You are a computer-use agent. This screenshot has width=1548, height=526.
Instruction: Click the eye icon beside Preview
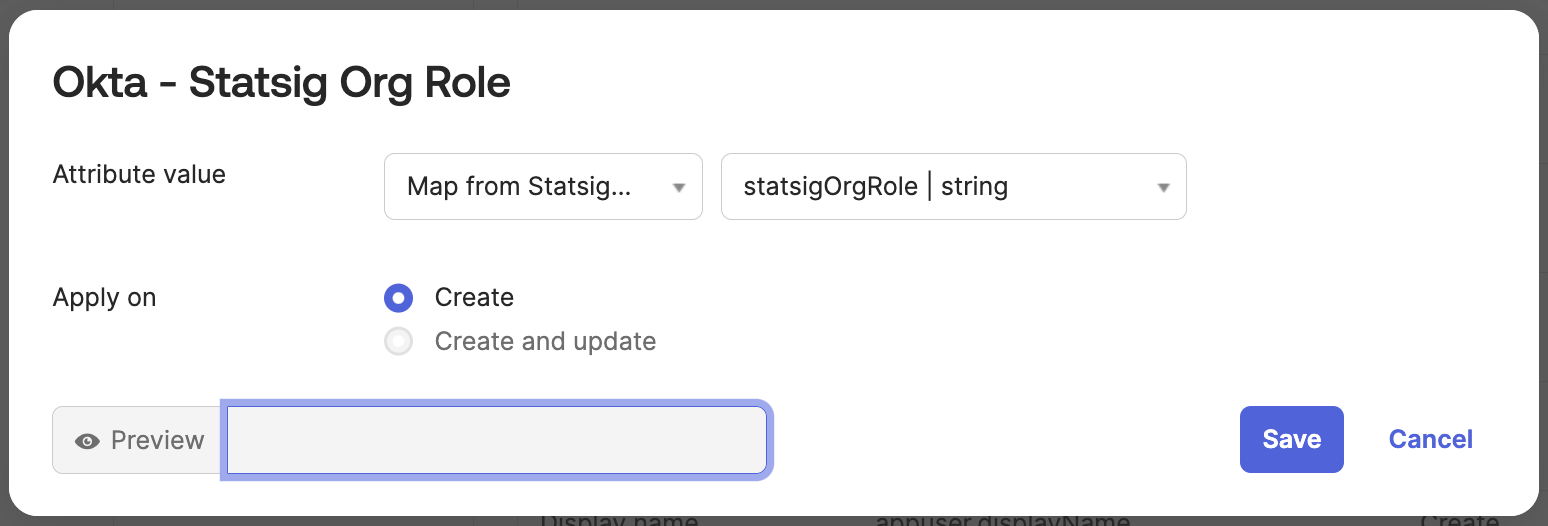87,441
